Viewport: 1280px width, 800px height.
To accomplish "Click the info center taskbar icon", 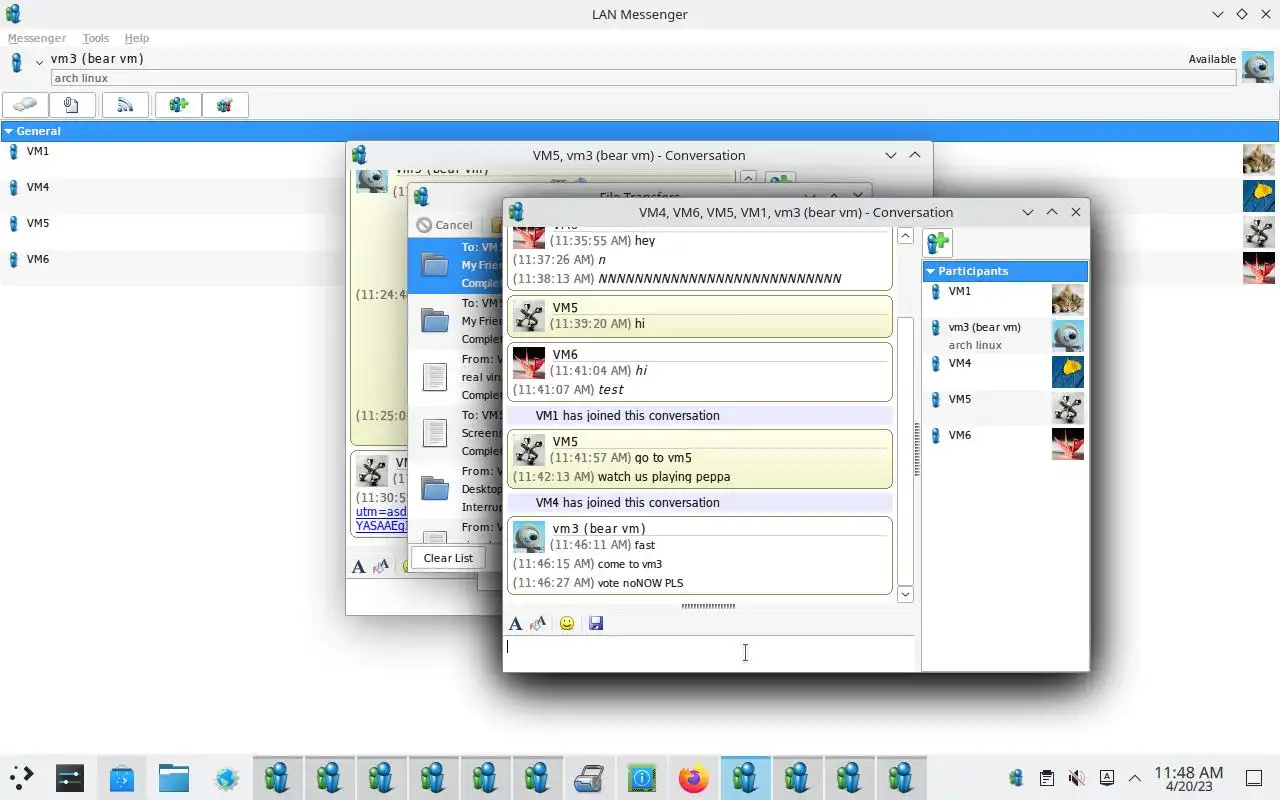I will click(641, 778).
